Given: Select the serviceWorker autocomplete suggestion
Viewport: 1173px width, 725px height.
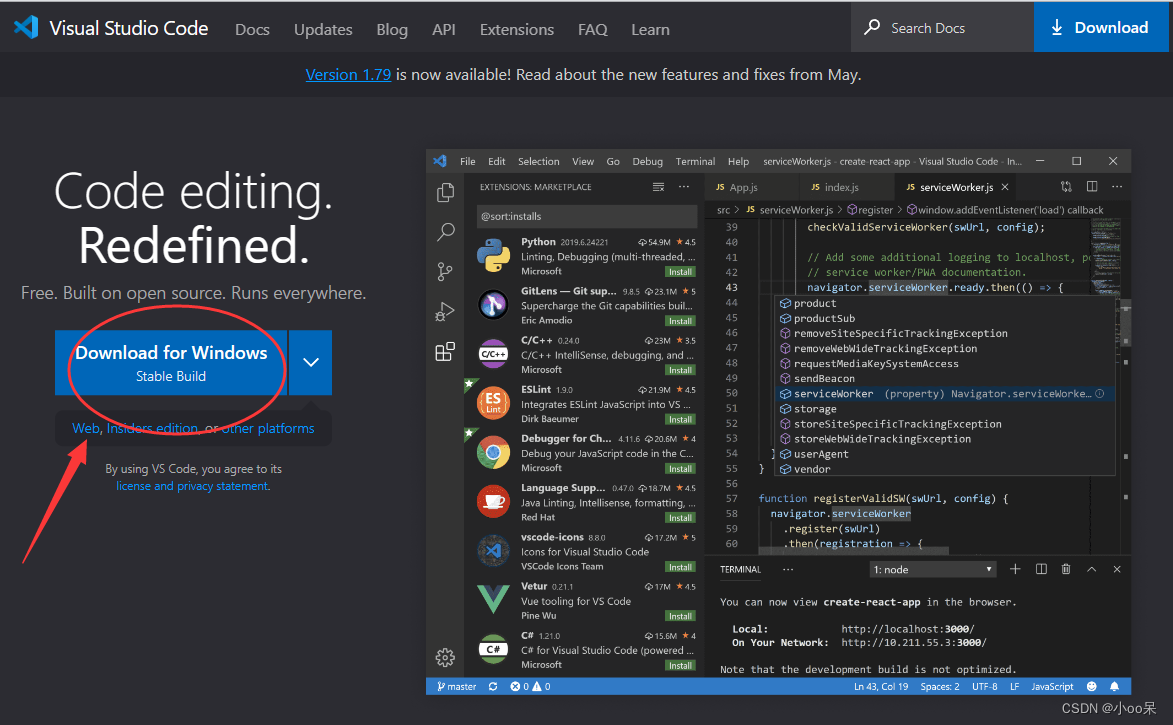Looking at the screenshot, I should click(x=946, y=394).
